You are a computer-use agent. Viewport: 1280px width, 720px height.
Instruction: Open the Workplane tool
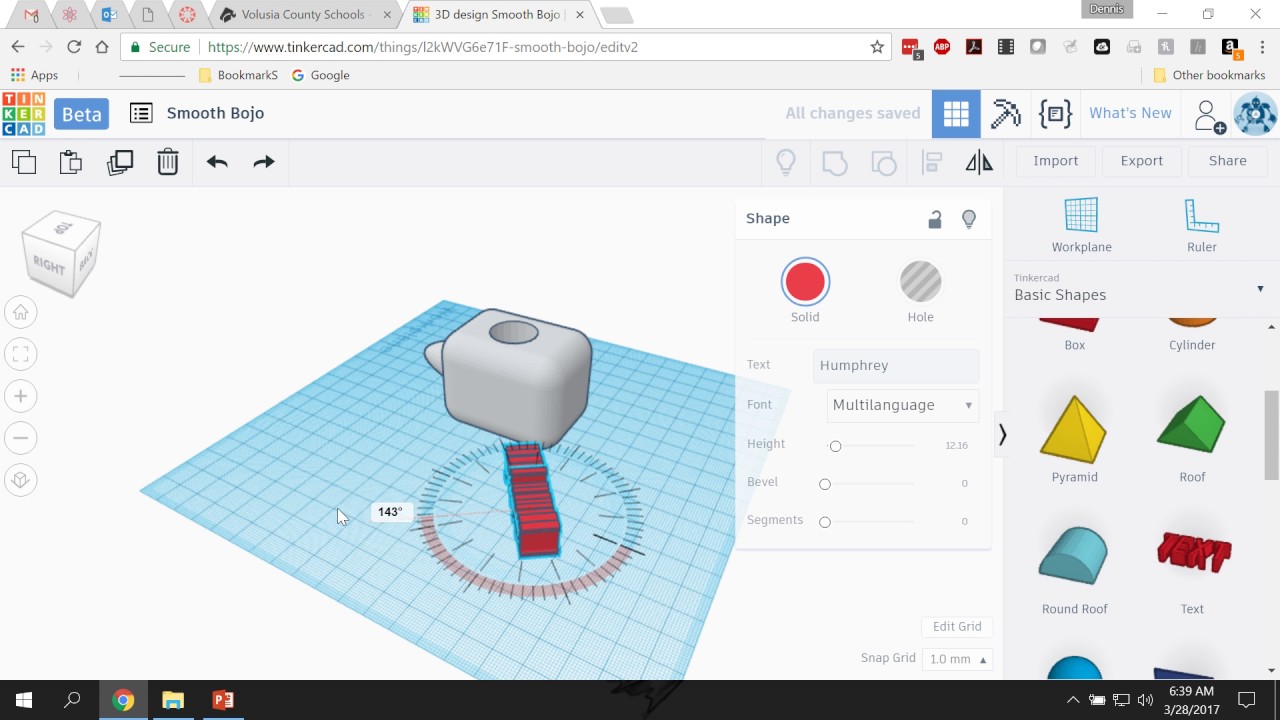(x=1081, y=225)
